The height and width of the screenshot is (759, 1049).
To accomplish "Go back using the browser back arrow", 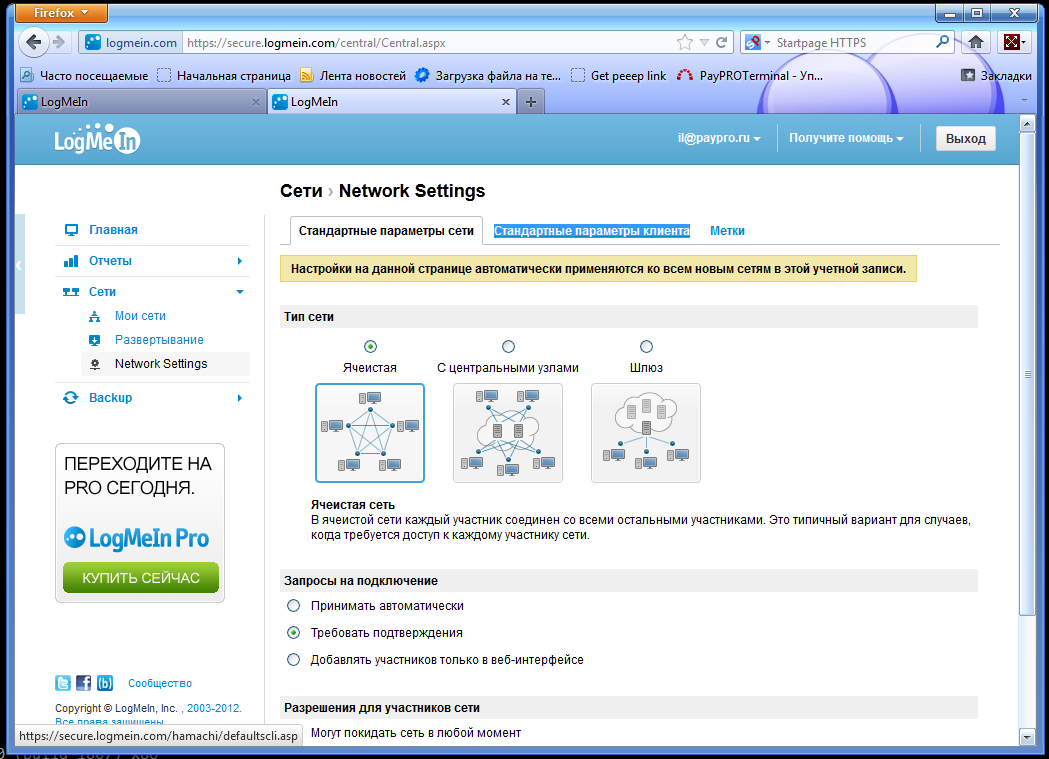I will (x=35, y=42).
